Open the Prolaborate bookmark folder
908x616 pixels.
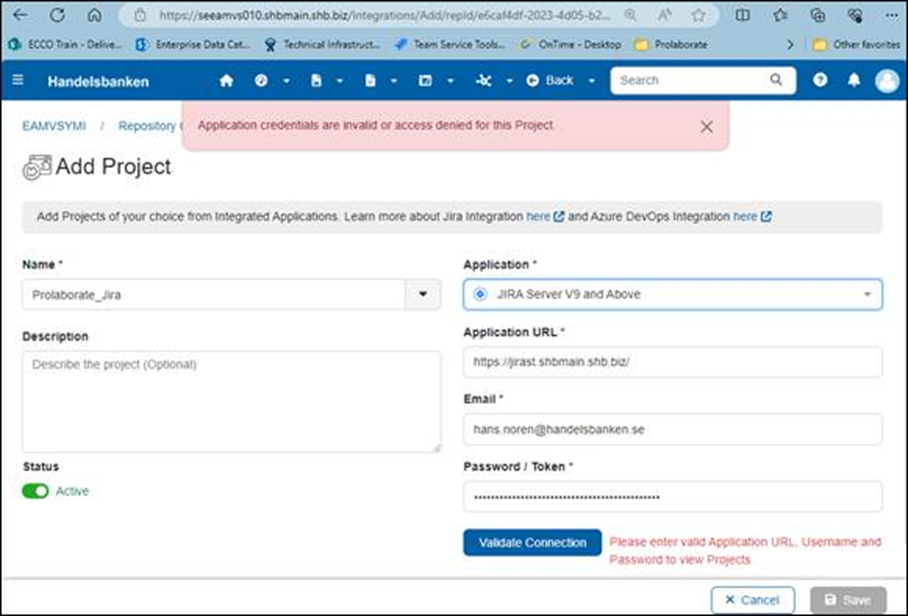671,45
